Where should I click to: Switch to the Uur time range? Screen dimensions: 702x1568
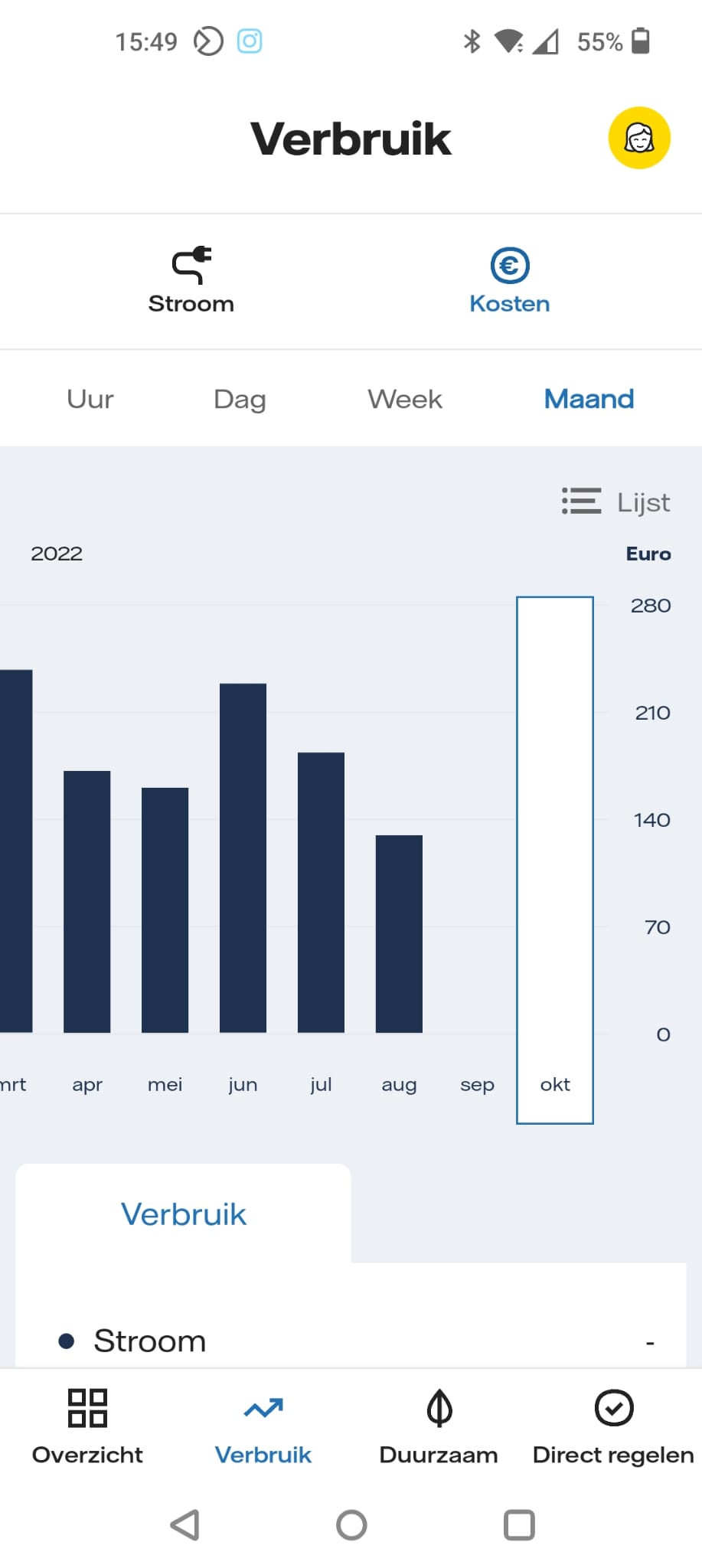(90, 399)
